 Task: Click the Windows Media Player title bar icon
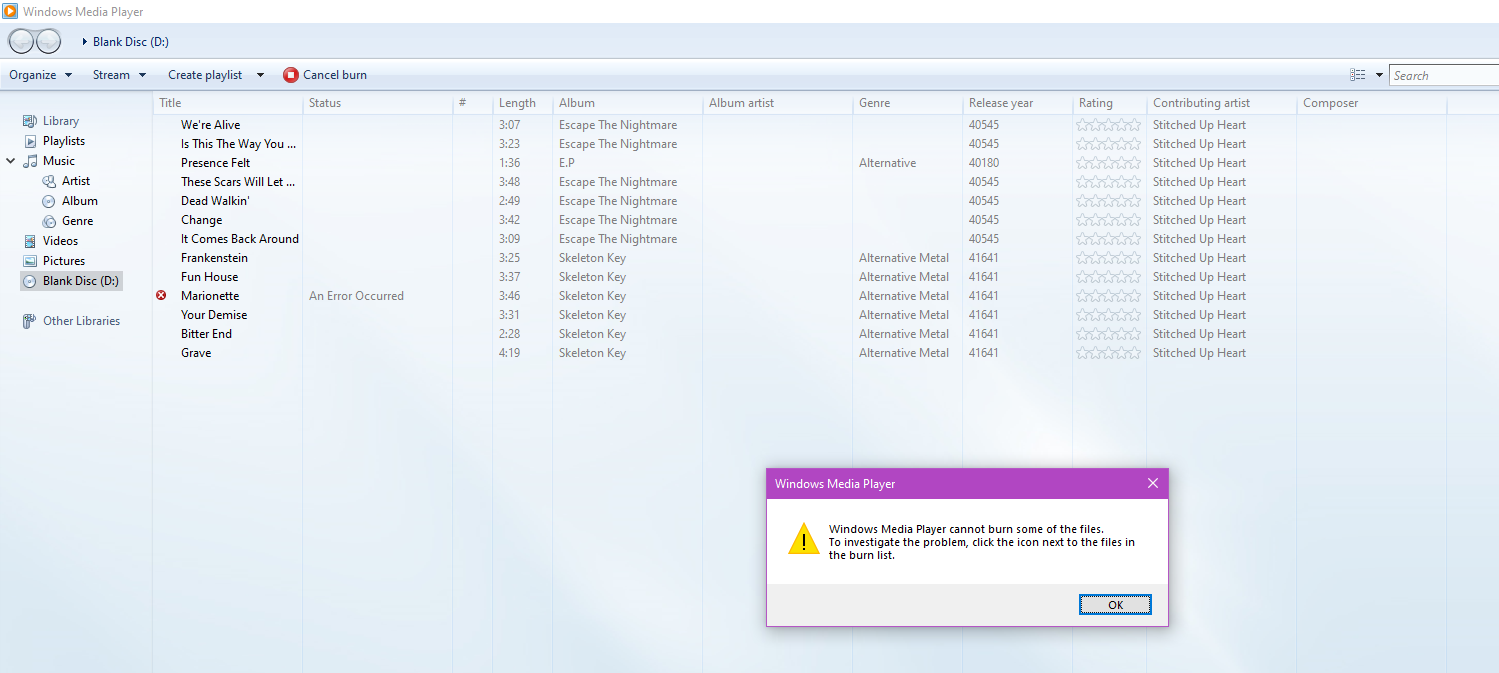8,12
